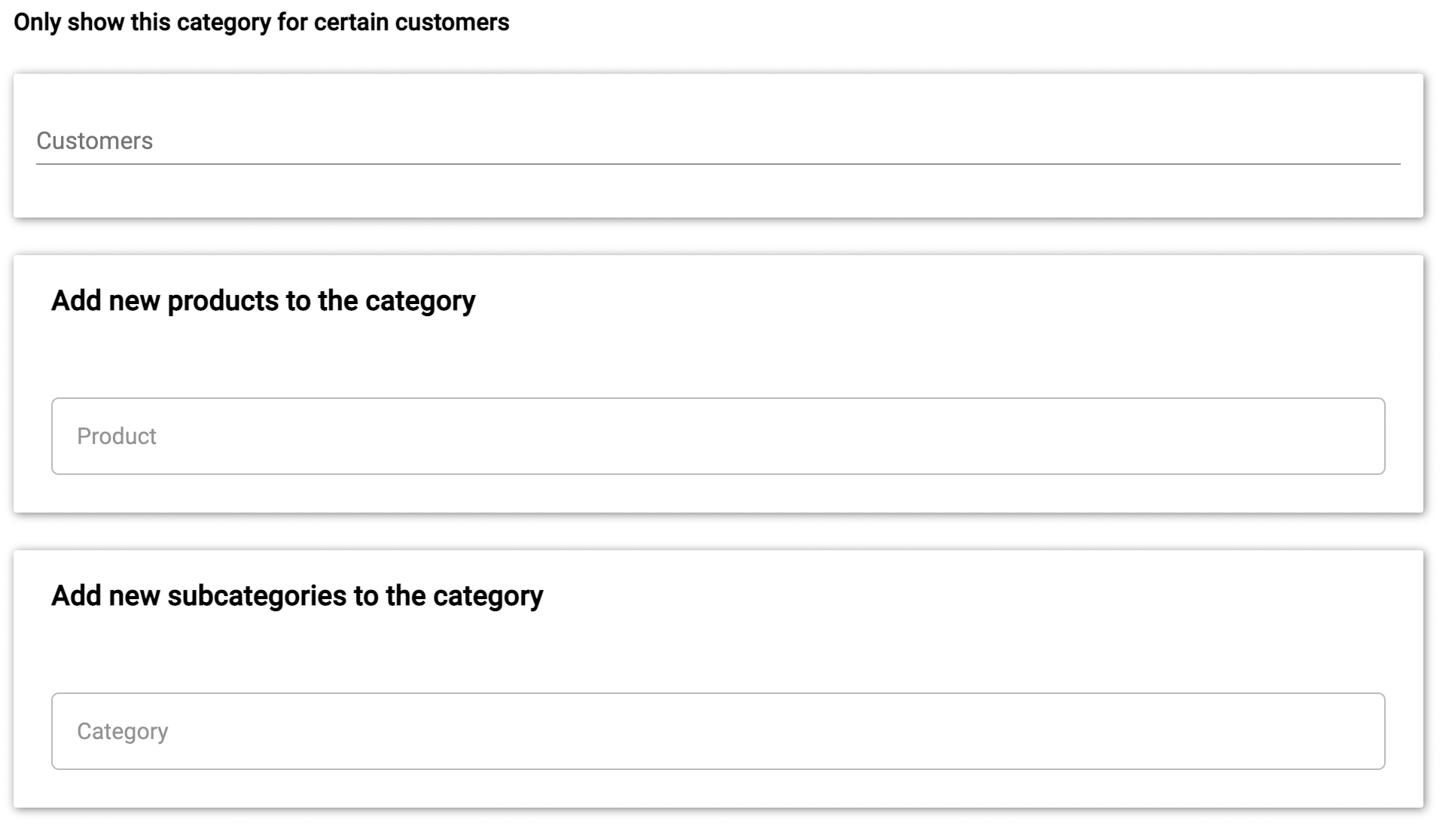The image size is (1455, 840).
Task: Click 'Add new subcategories to the category' heading
Action: point(297,596)
